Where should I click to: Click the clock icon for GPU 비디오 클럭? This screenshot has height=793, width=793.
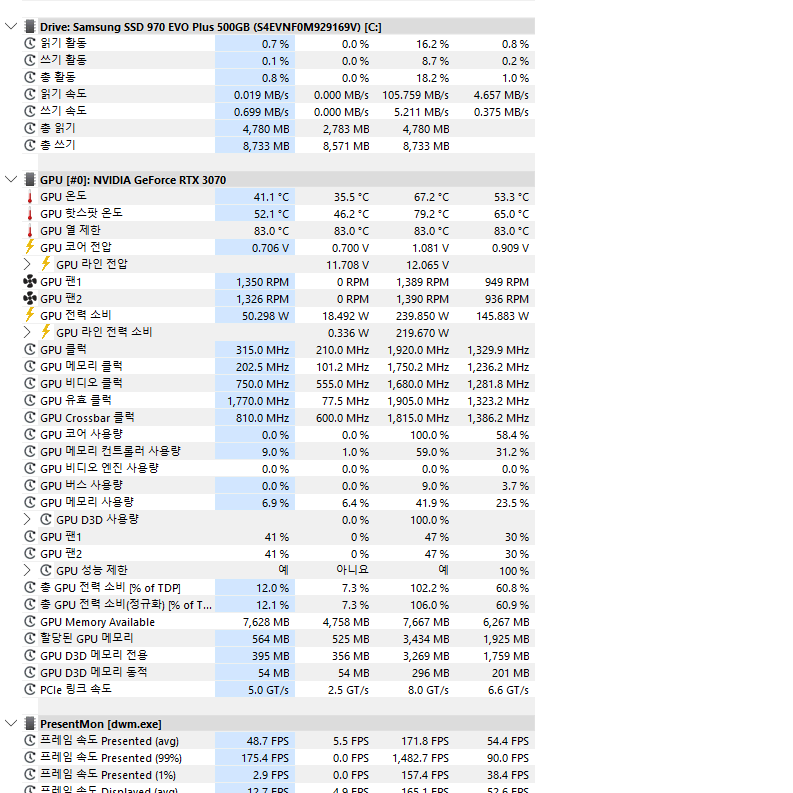30,383
